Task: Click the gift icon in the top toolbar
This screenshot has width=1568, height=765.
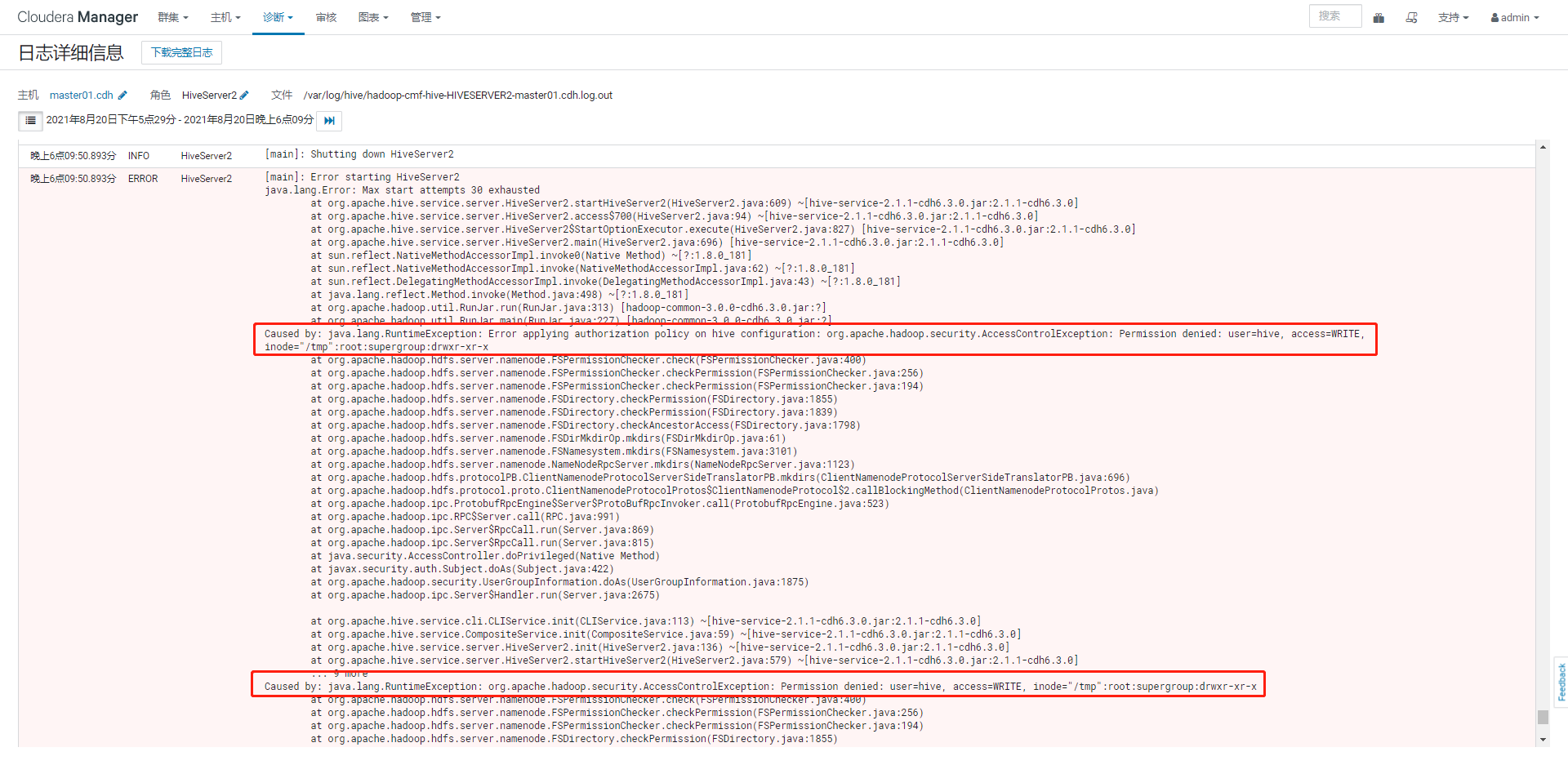Action: click(1379, 17)
